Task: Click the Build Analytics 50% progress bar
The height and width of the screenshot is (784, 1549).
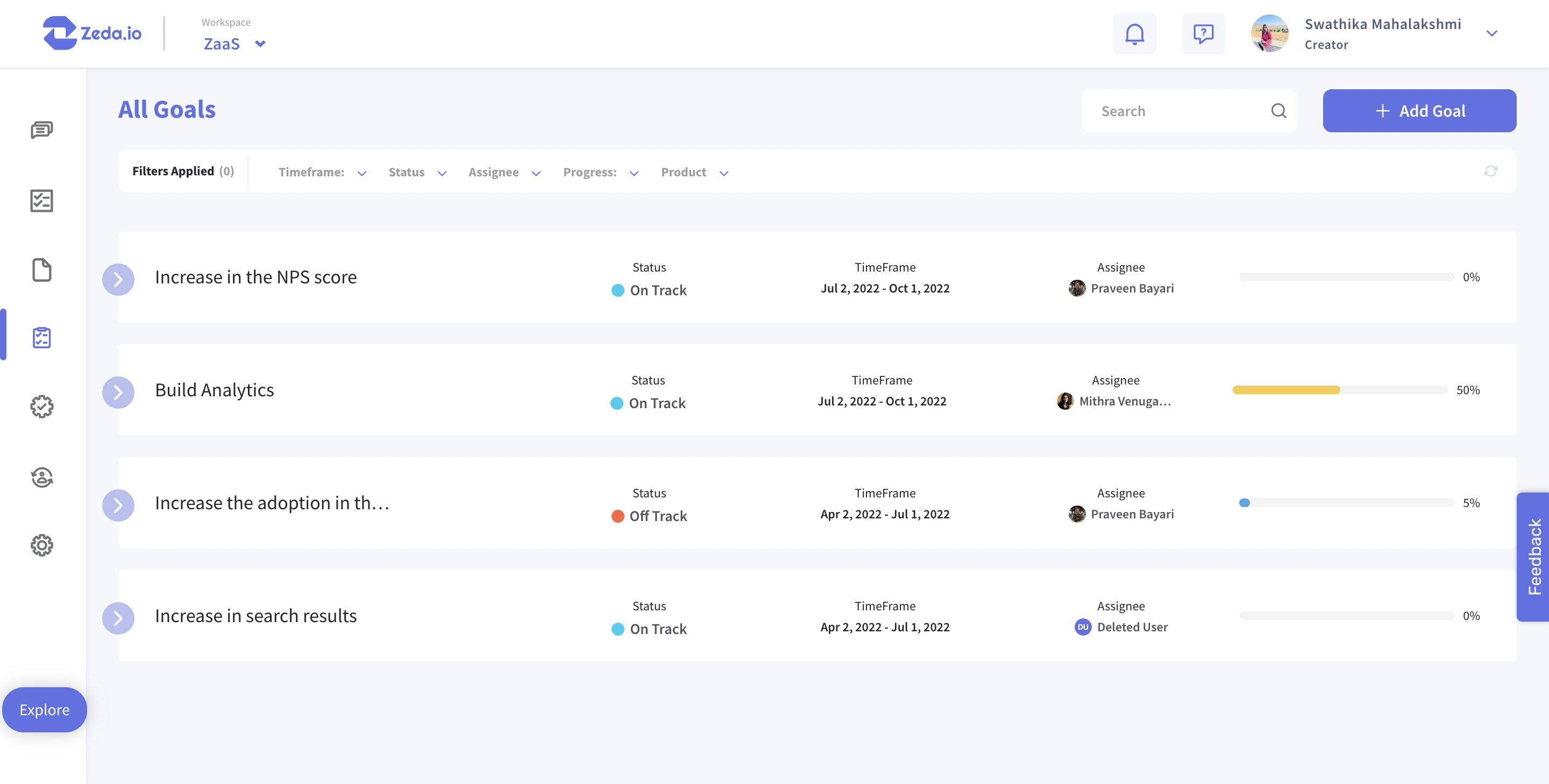Action: [x=1339, y=390]
